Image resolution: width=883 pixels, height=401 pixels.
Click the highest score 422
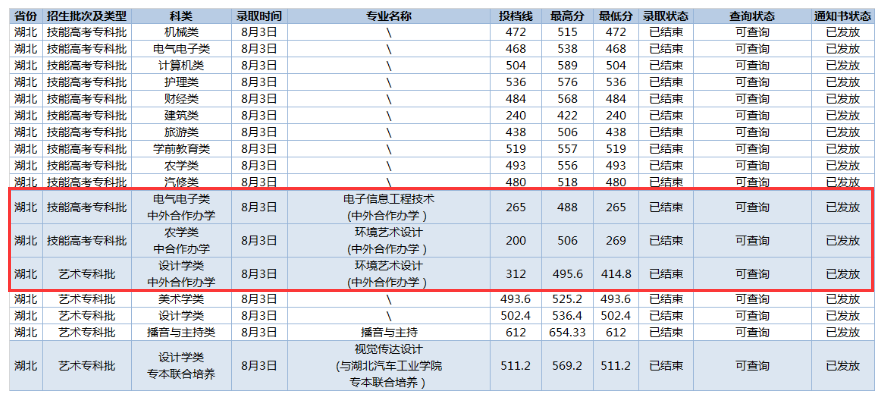[567, 115]
